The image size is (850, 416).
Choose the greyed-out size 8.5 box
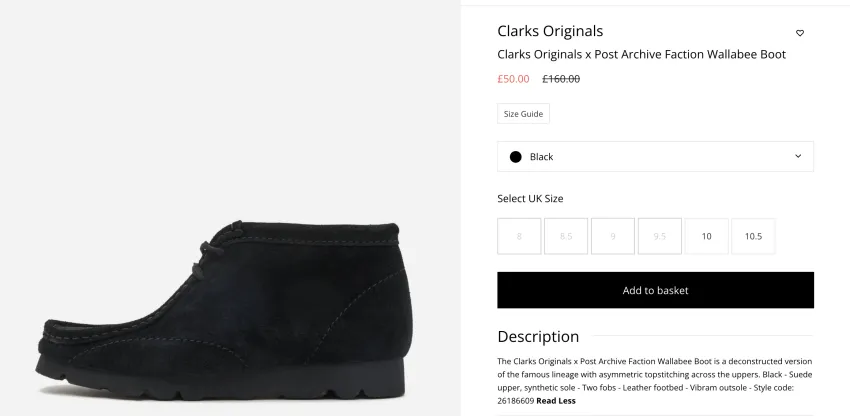[x=566, y=236]
